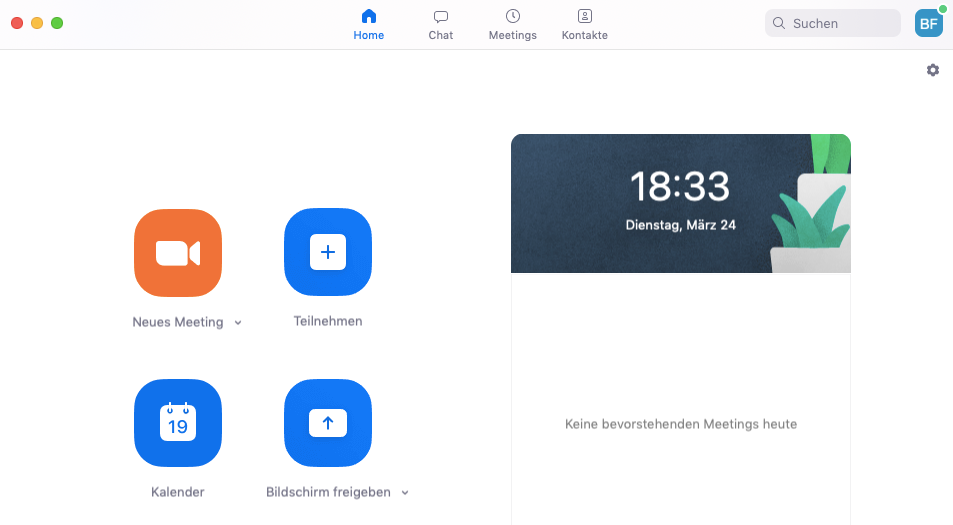Expand the Bildschirm freigeben dropdown arrow

[x=405, y=493]
